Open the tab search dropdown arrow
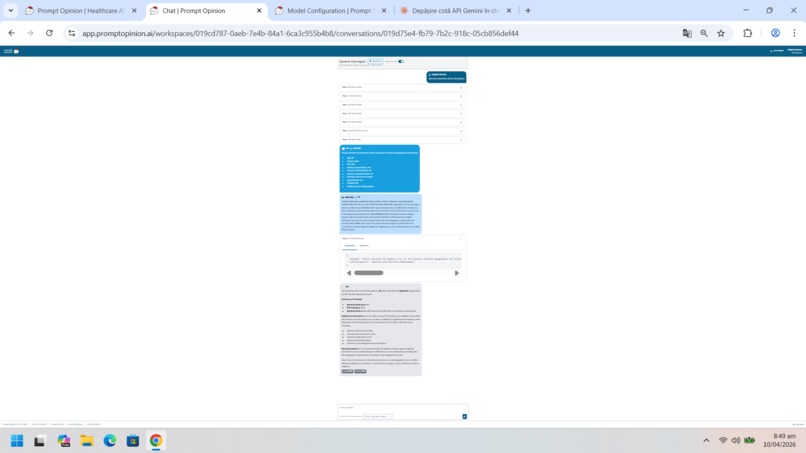Image resolution: width=806 pixels, height=453 pixels. pyautogui.click(x=11, y=10)
